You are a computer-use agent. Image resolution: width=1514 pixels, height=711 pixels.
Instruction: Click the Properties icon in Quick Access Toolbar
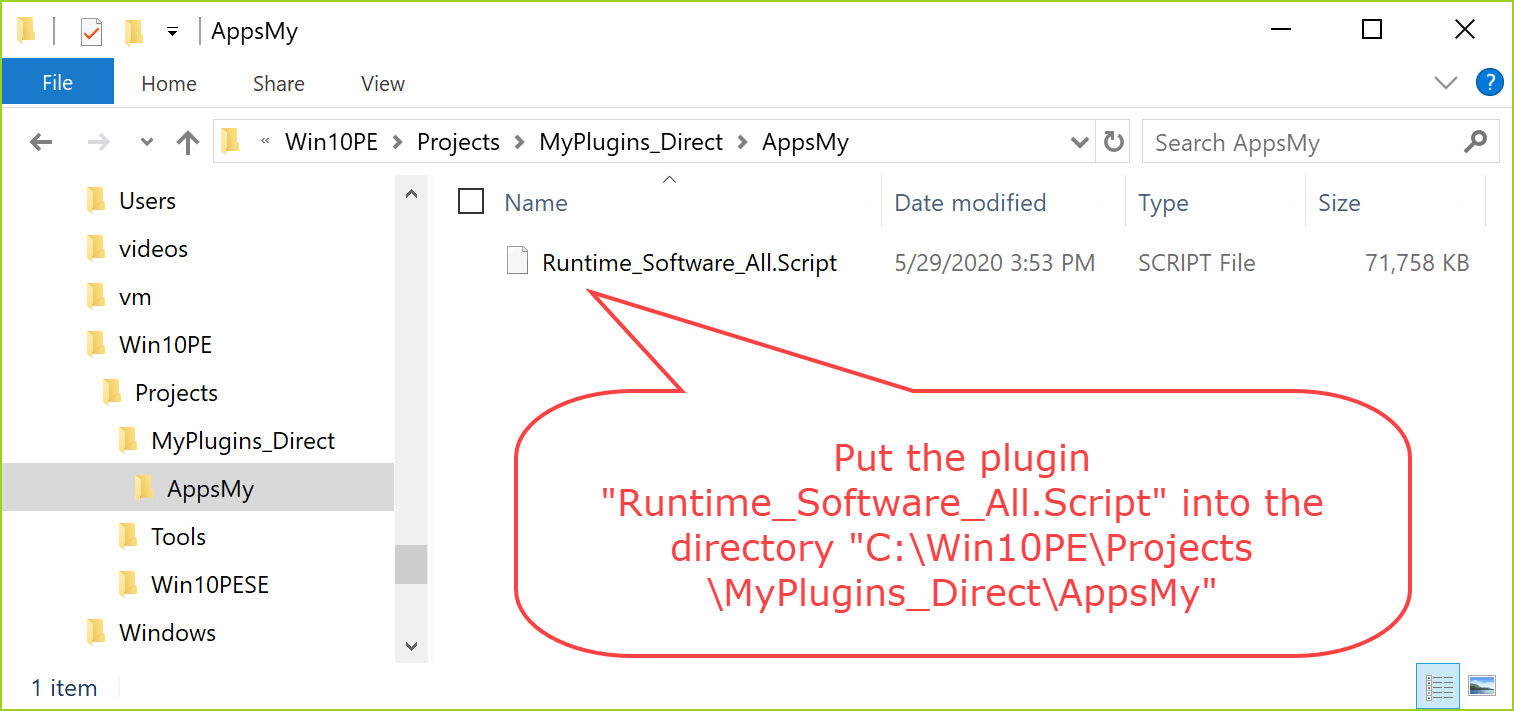click(91, 32)
